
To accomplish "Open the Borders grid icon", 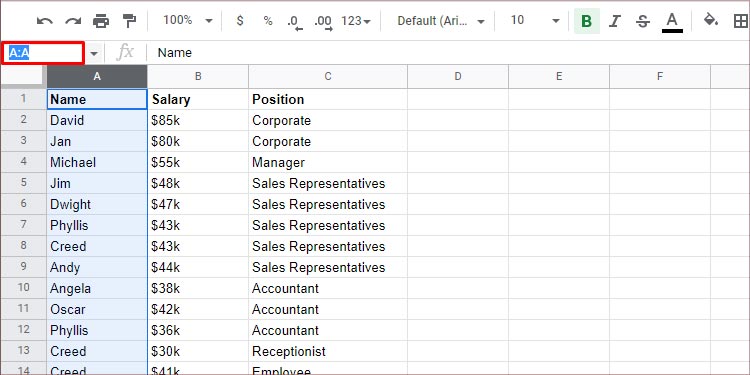I will pos(740,21).
